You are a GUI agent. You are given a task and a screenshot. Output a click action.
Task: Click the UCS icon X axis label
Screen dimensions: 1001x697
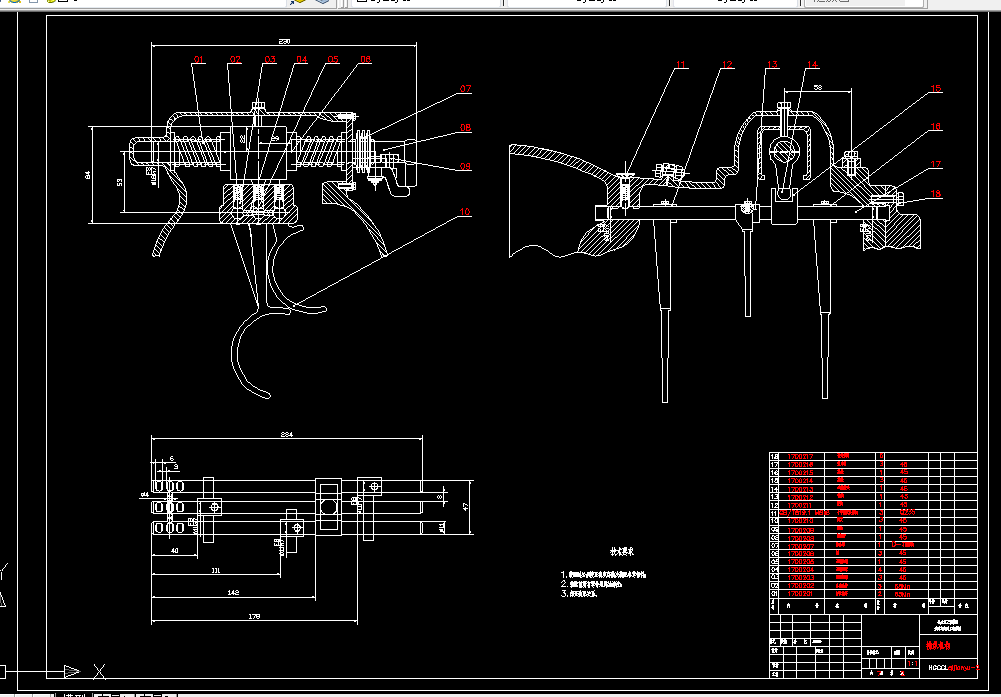99,671
